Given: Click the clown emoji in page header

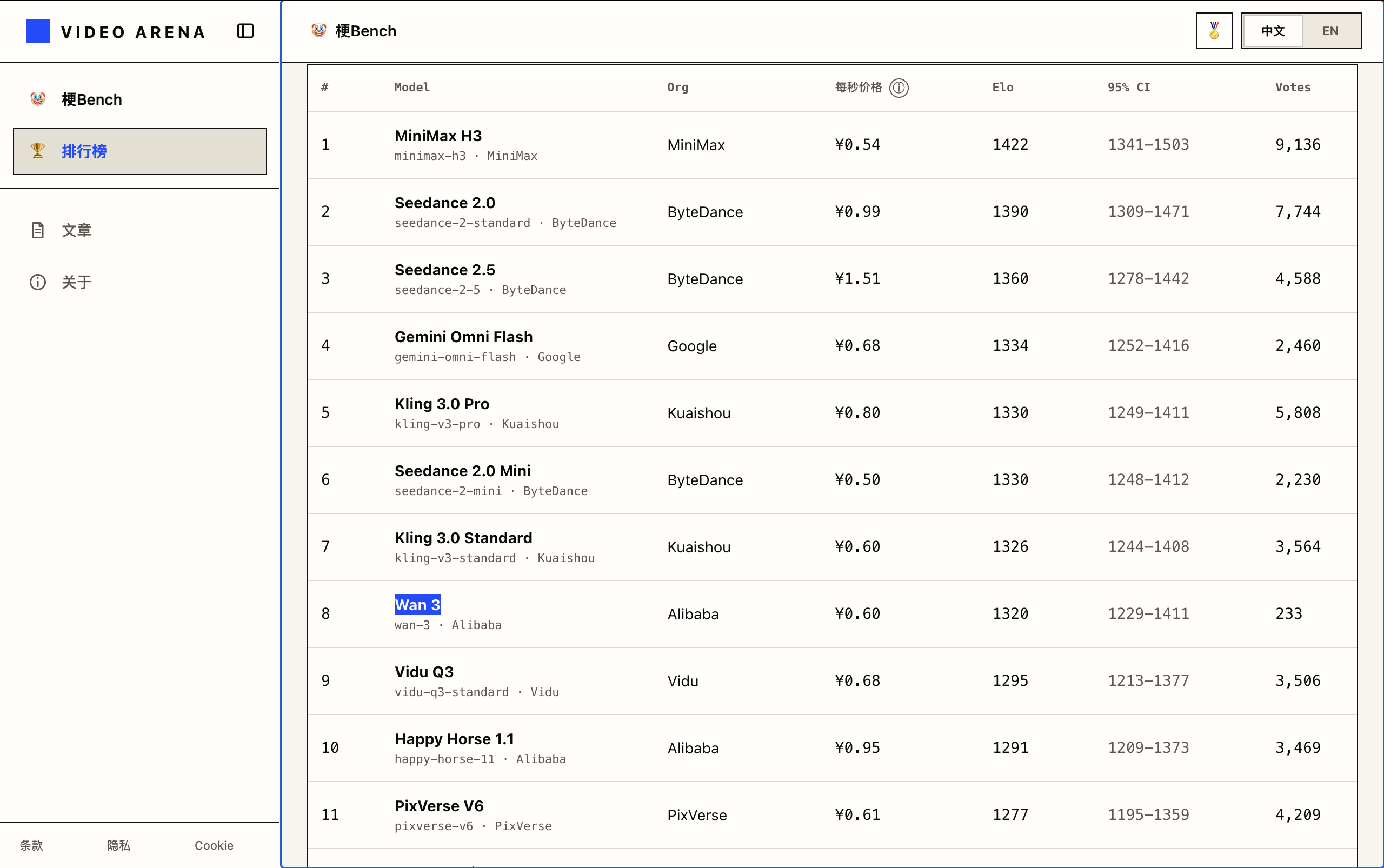Looking at the screenshot, I should tap(319, 30).
